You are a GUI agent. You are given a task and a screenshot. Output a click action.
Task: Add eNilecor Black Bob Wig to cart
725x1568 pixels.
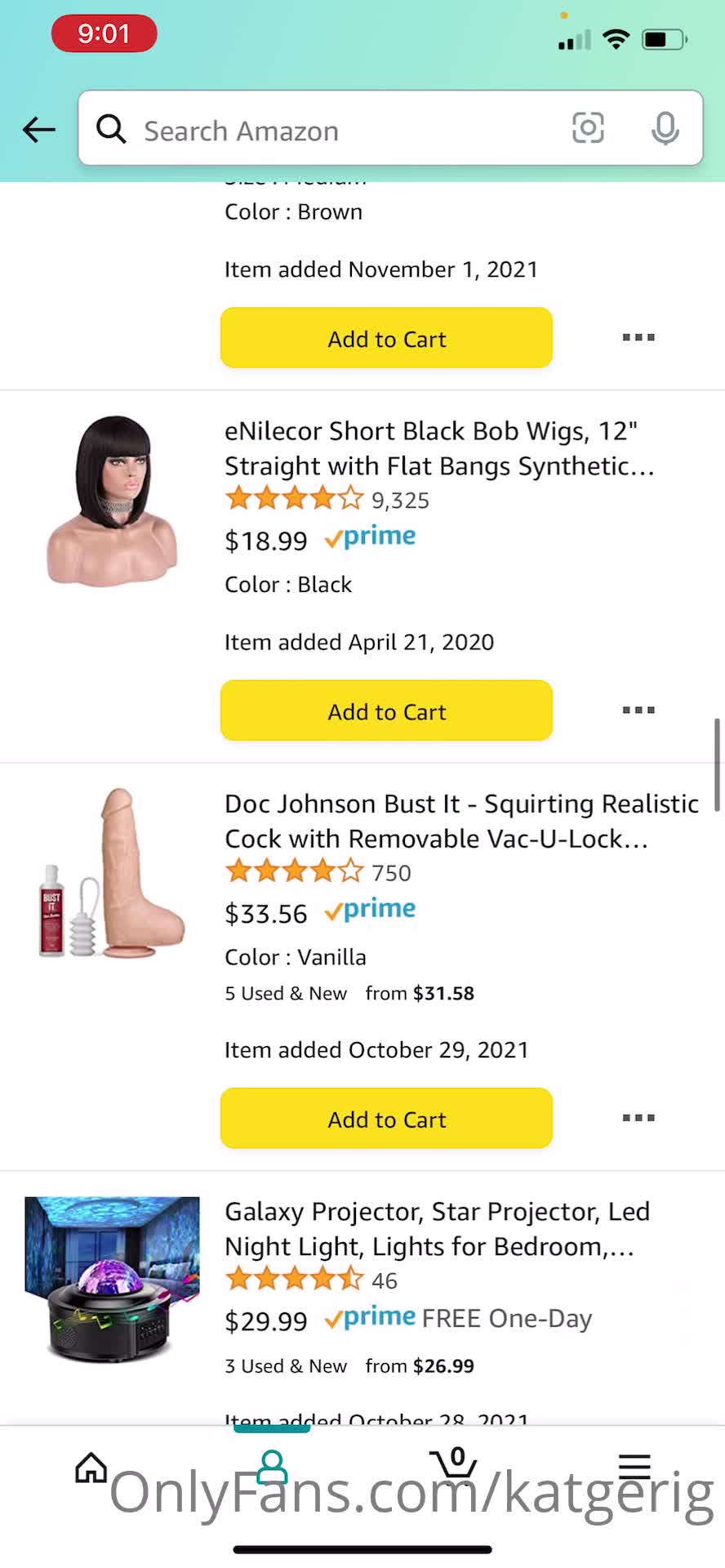click(x=386, y=710)
